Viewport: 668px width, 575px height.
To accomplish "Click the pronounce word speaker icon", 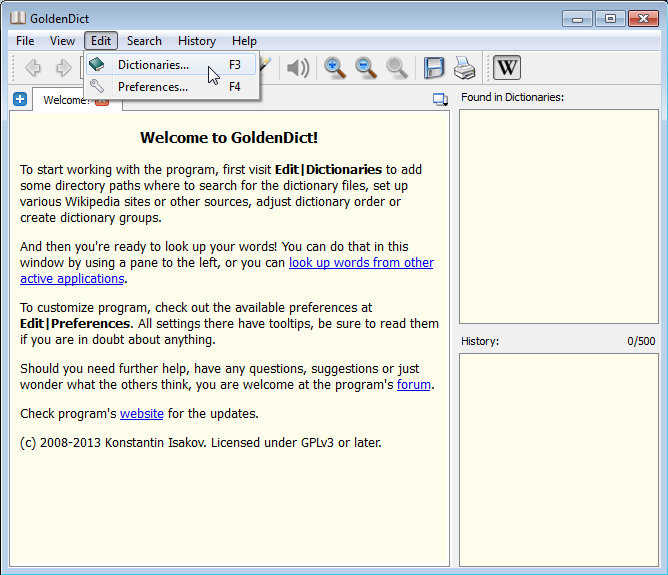I will pyautogui.click(x=297, y=68).
